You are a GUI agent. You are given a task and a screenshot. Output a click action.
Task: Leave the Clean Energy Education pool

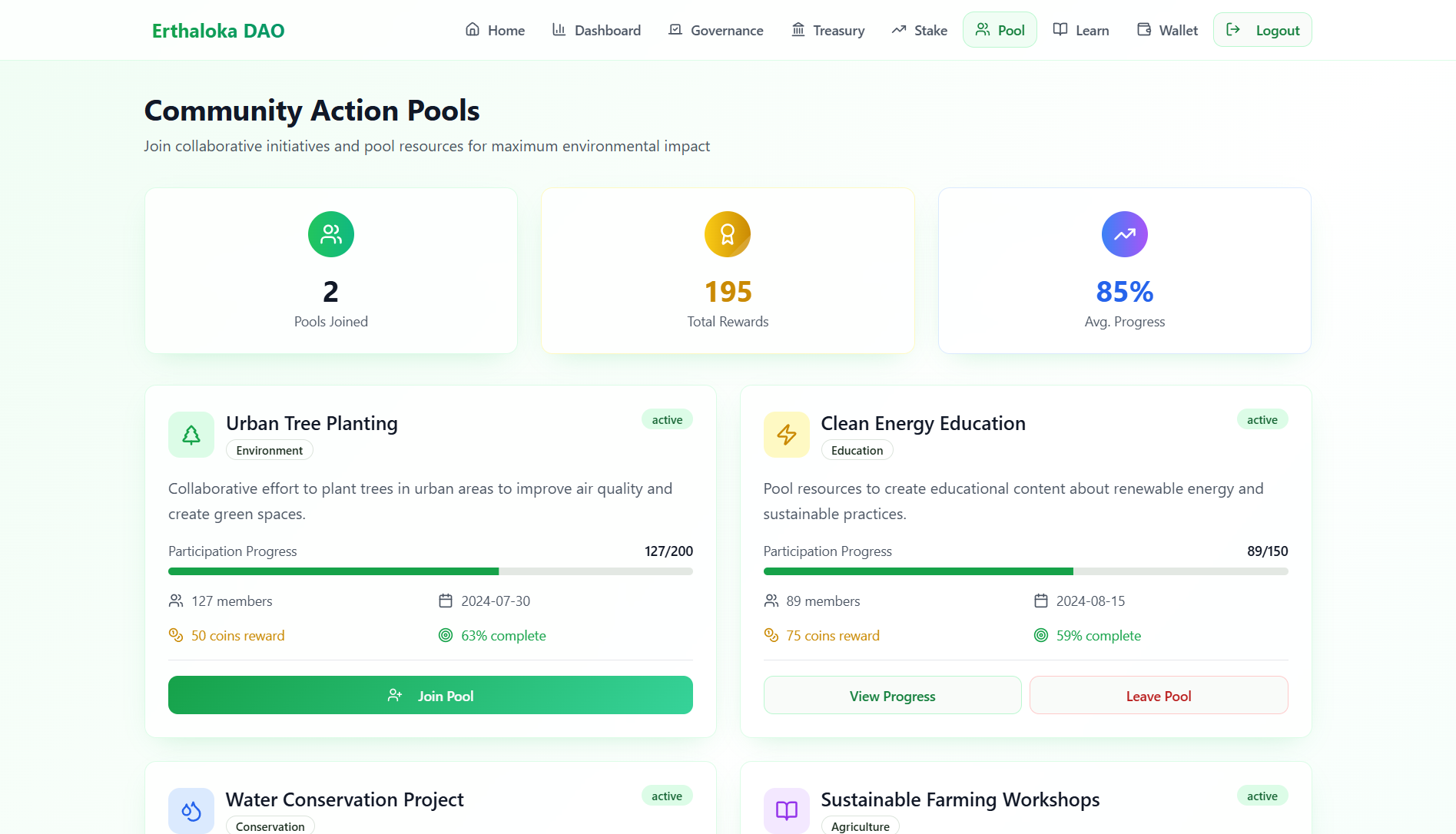coord(1159,695)
